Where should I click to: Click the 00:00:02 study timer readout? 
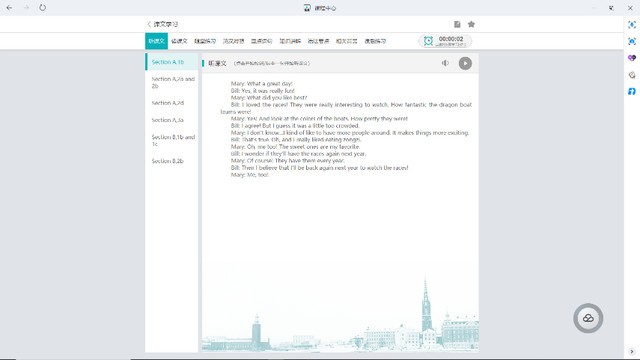(x=451, y=39)
